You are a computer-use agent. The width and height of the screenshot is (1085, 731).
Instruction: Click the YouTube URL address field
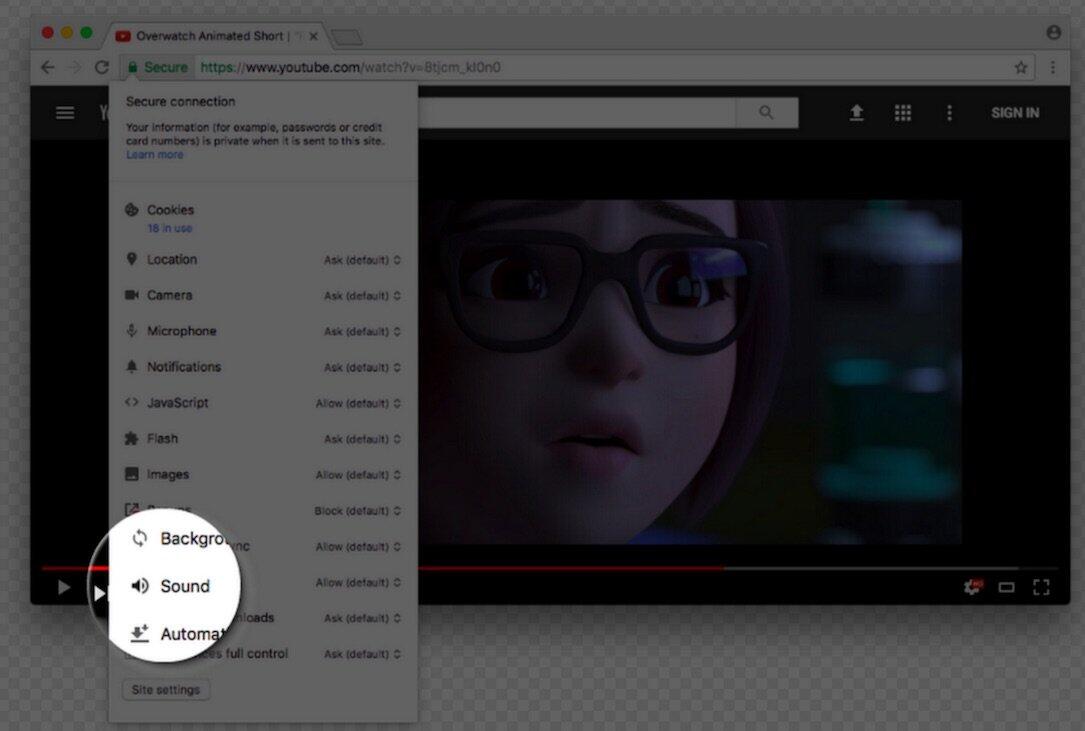[x=600, y=68]
